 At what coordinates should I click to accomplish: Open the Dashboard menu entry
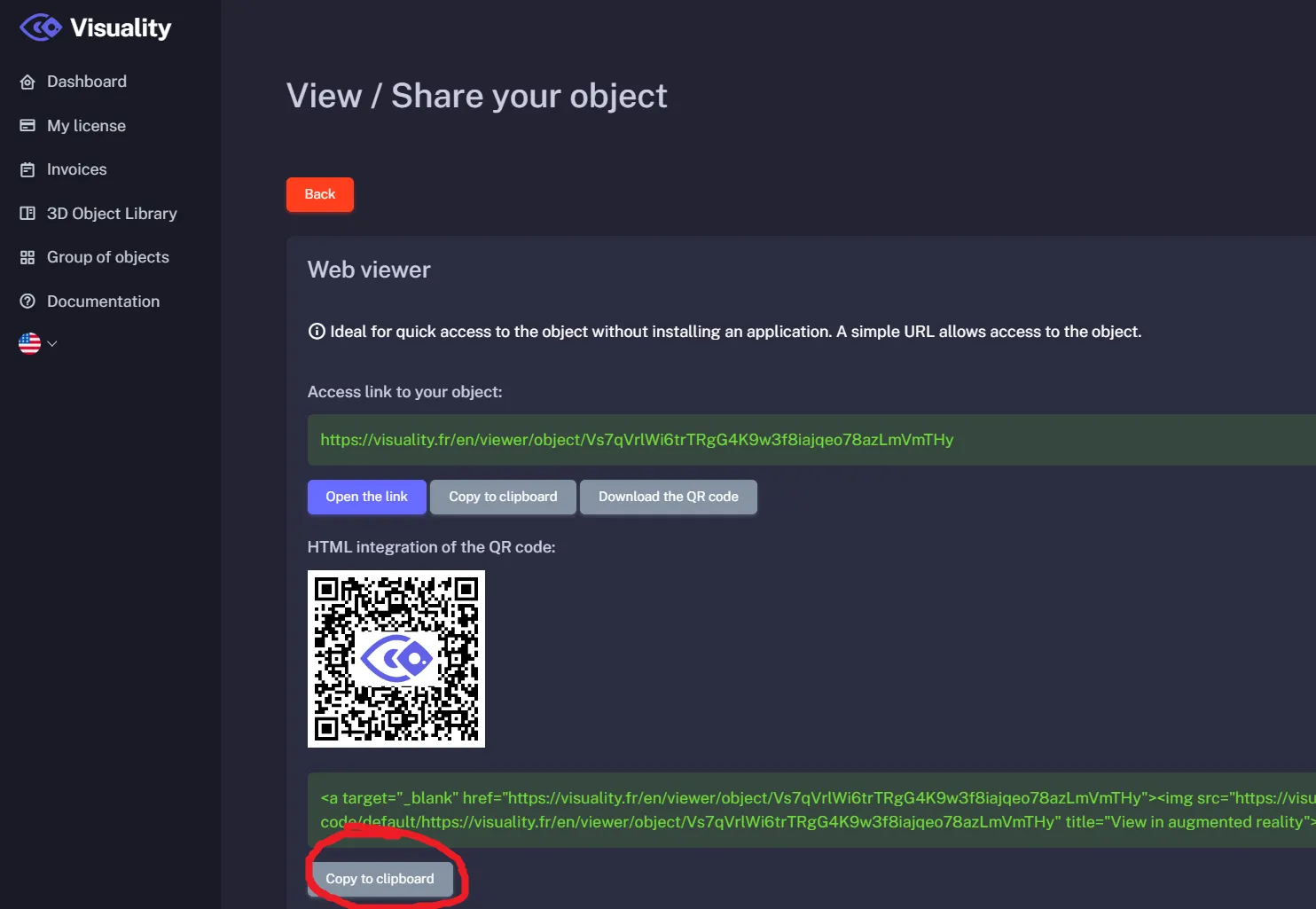(86, 81)
